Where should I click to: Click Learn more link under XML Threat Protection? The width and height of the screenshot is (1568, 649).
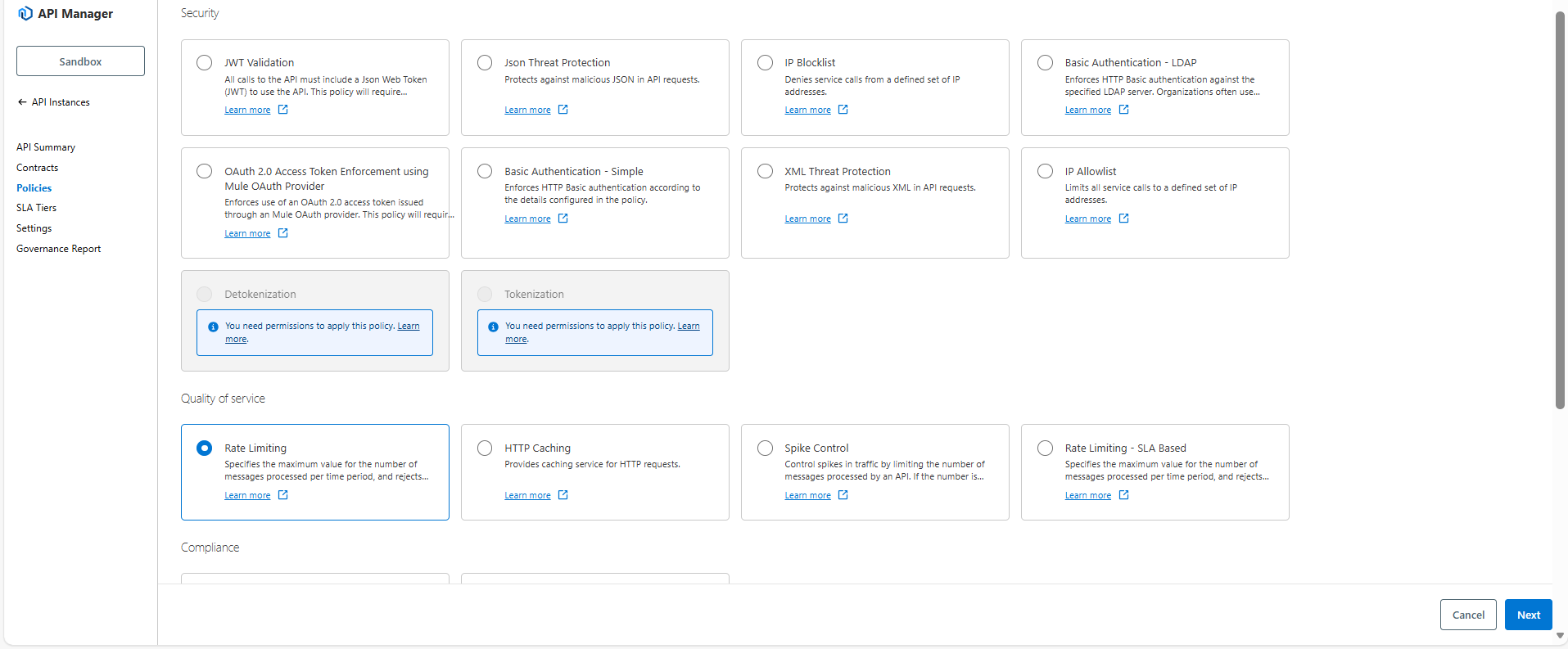coord(807,219)
